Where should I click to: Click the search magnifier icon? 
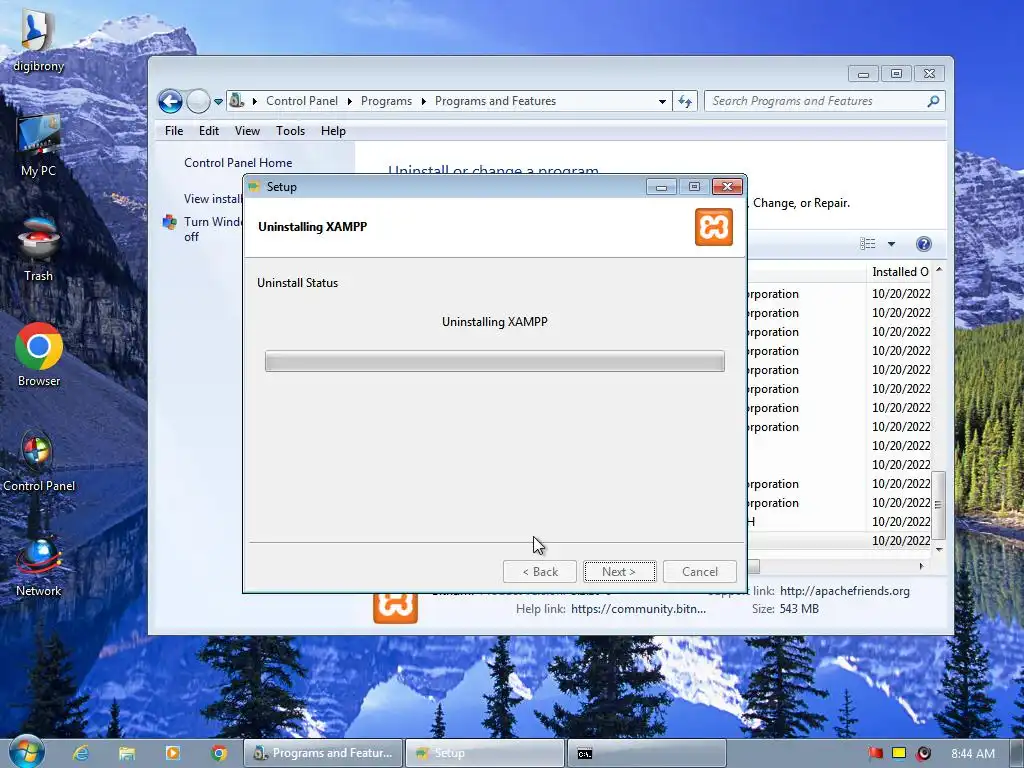pyautogui.click(x=933, y=101)
